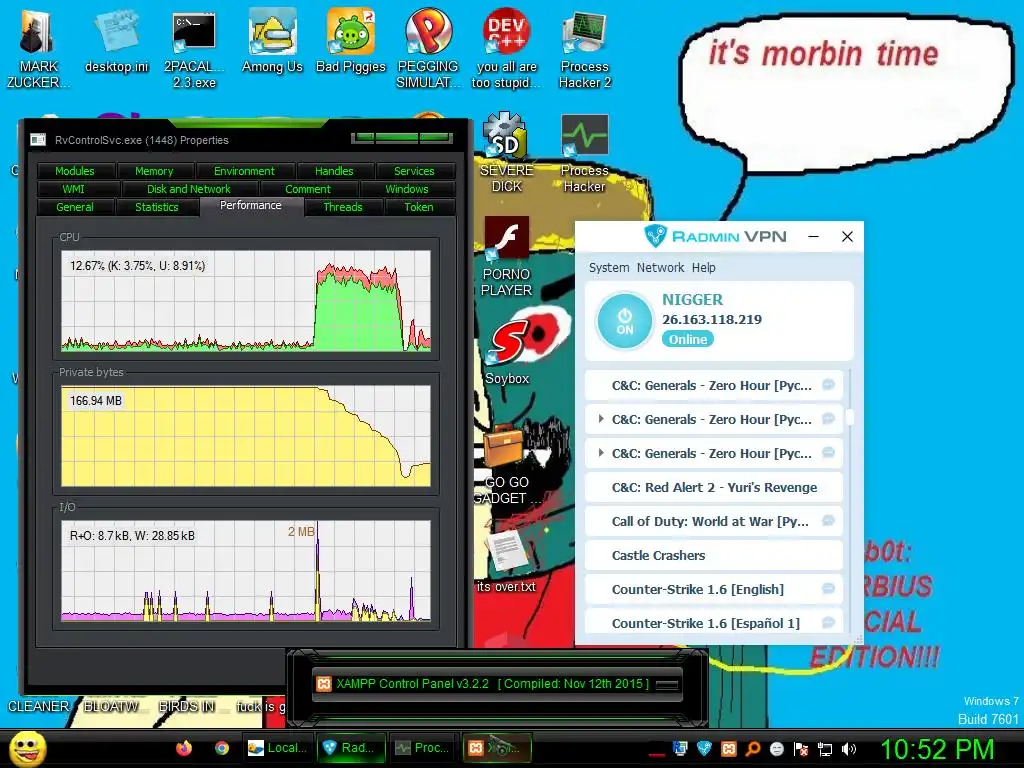Switch to the General tab
Image resolution: width=1024 pixels, height=768 pixels.
[75, 207]
